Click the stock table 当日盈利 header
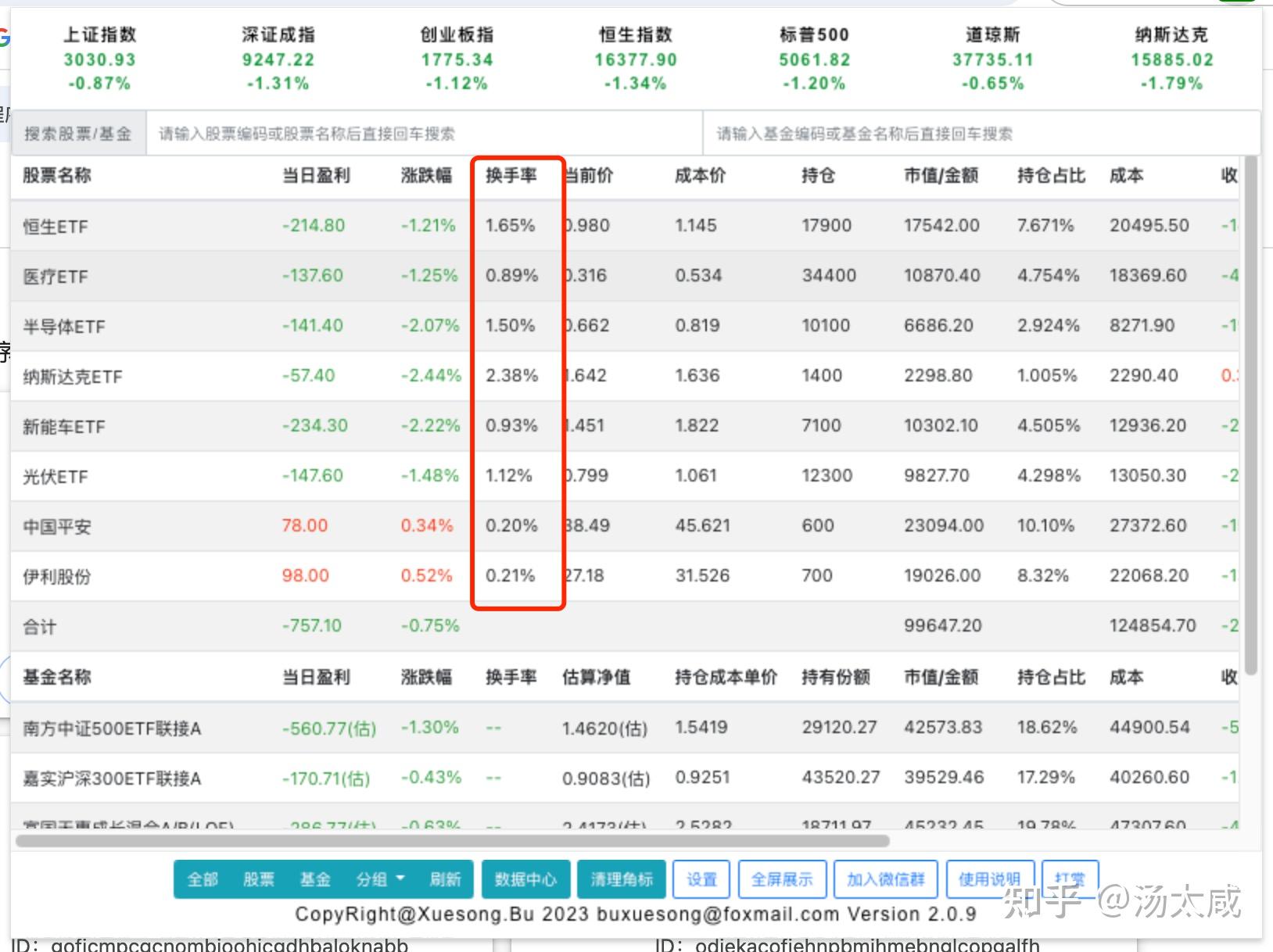 pyautogui.click(x=316, y=175)
